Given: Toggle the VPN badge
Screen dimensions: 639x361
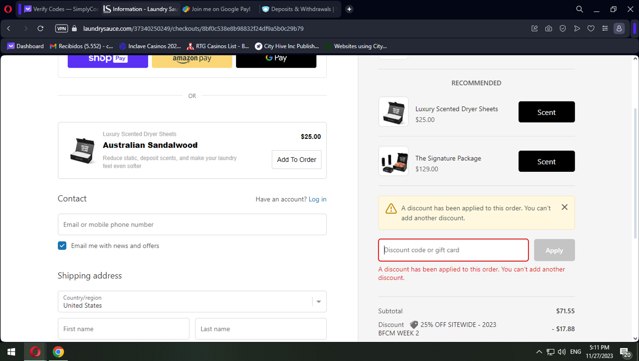Looking at the screenshot, I should pyautogui.click(x=61, y=29).
